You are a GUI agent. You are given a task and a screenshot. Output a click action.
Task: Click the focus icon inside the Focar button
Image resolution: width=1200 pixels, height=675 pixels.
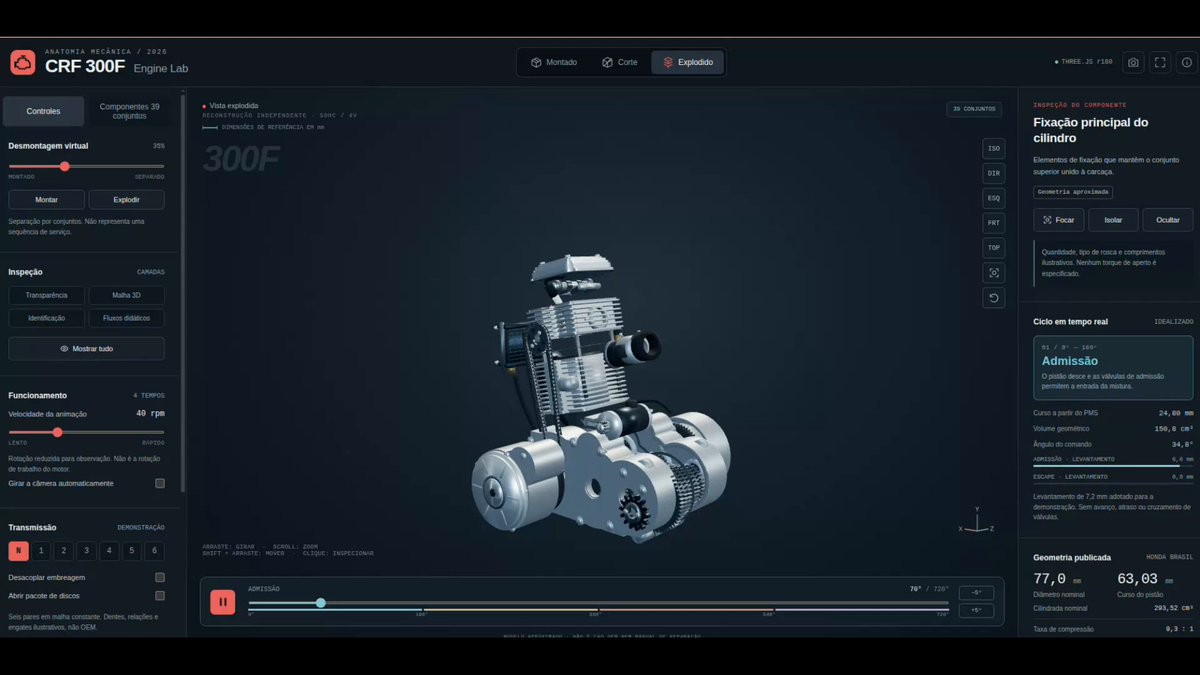(1047, 220)
